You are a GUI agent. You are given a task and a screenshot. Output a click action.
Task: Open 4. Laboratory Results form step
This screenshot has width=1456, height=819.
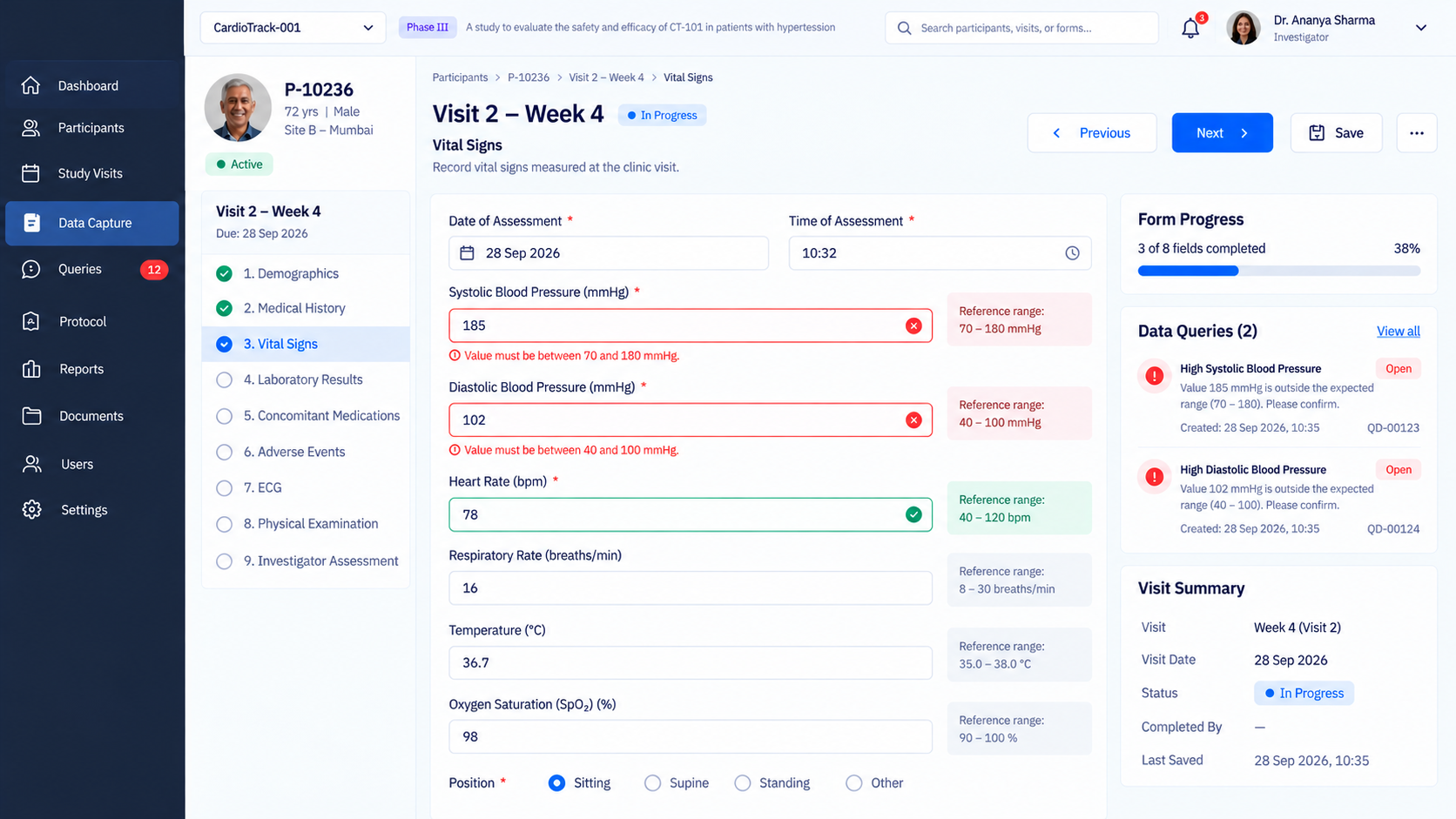306,379
